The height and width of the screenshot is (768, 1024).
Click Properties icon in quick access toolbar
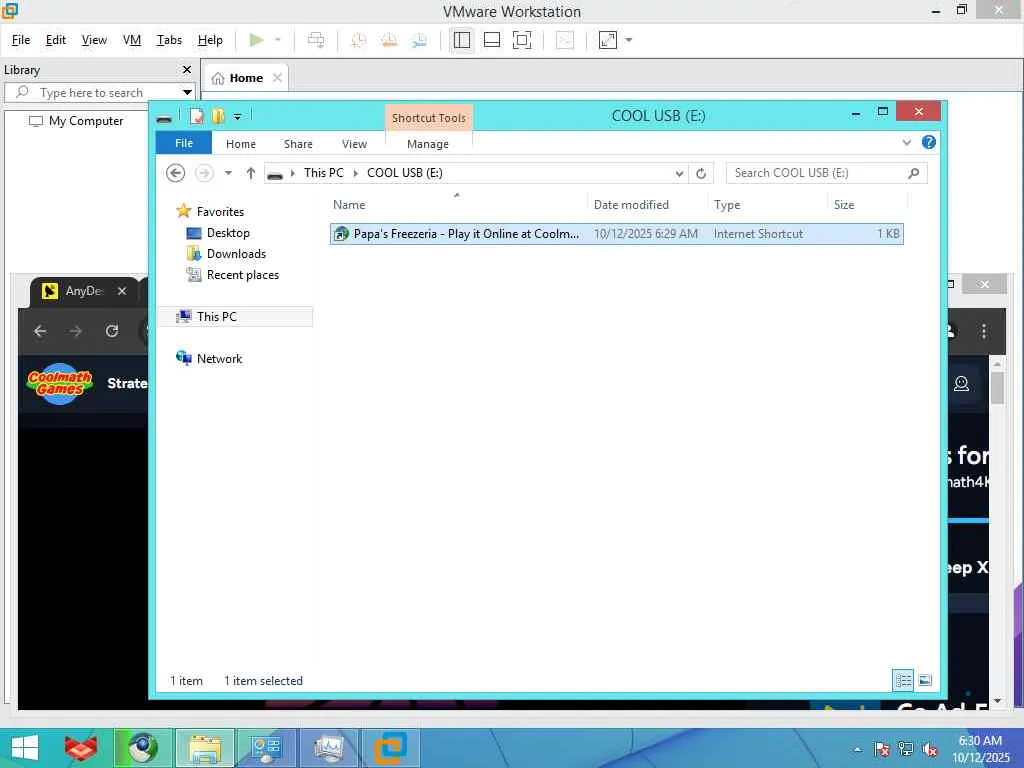197,116
